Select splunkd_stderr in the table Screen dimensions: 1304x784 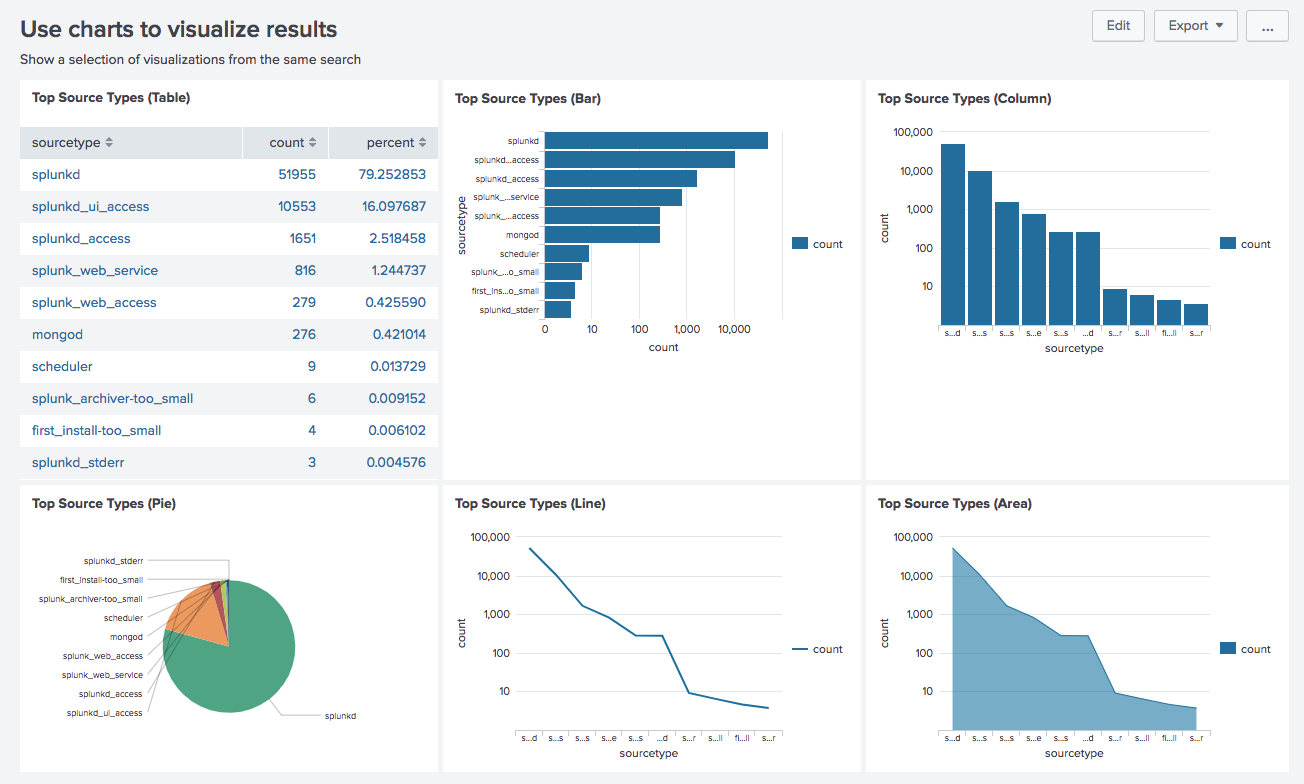(78, 463)
